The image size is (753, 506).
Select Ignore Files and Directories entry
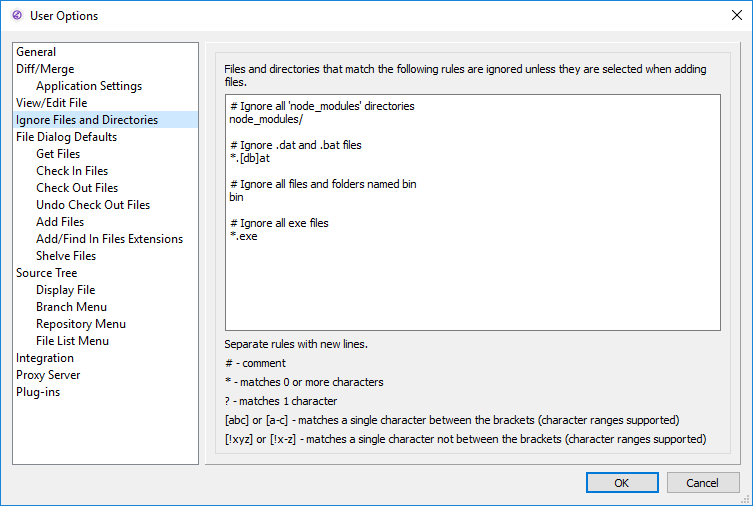point(87,120)
